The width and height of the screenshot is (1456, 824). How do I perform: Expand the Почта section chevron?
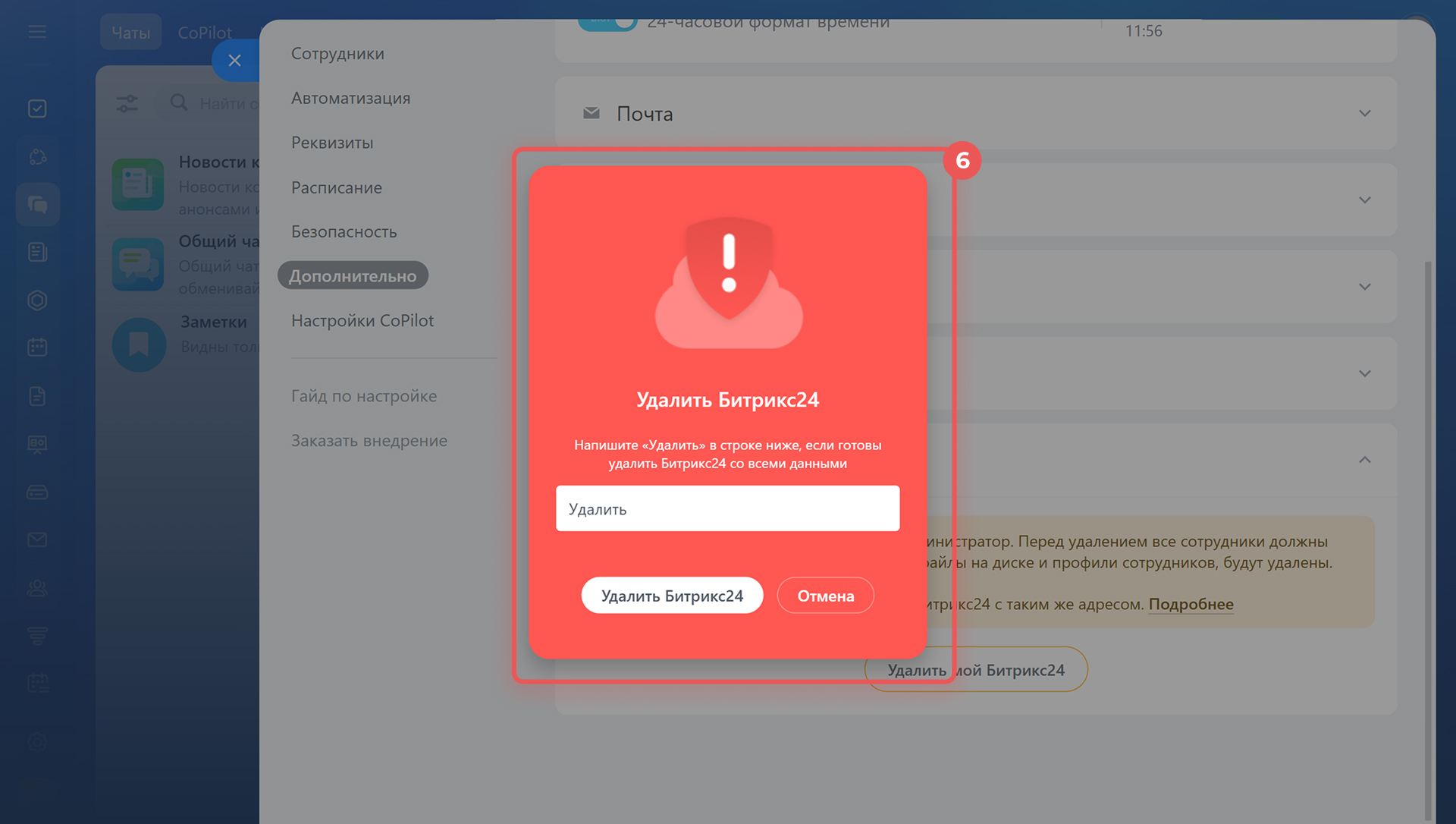1365,113
